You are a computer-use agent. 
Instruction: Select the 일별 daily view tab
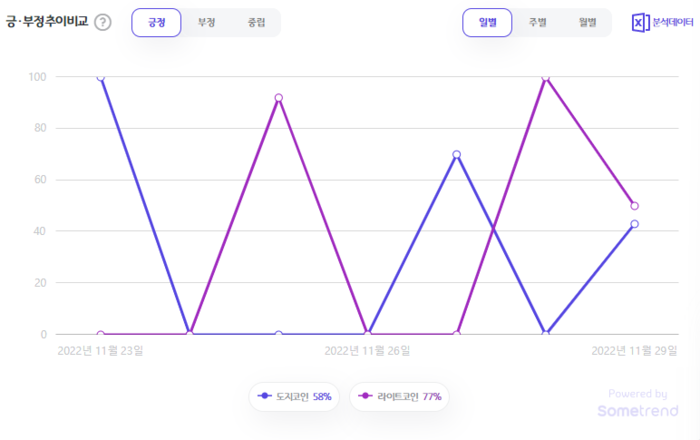point(487,22)
